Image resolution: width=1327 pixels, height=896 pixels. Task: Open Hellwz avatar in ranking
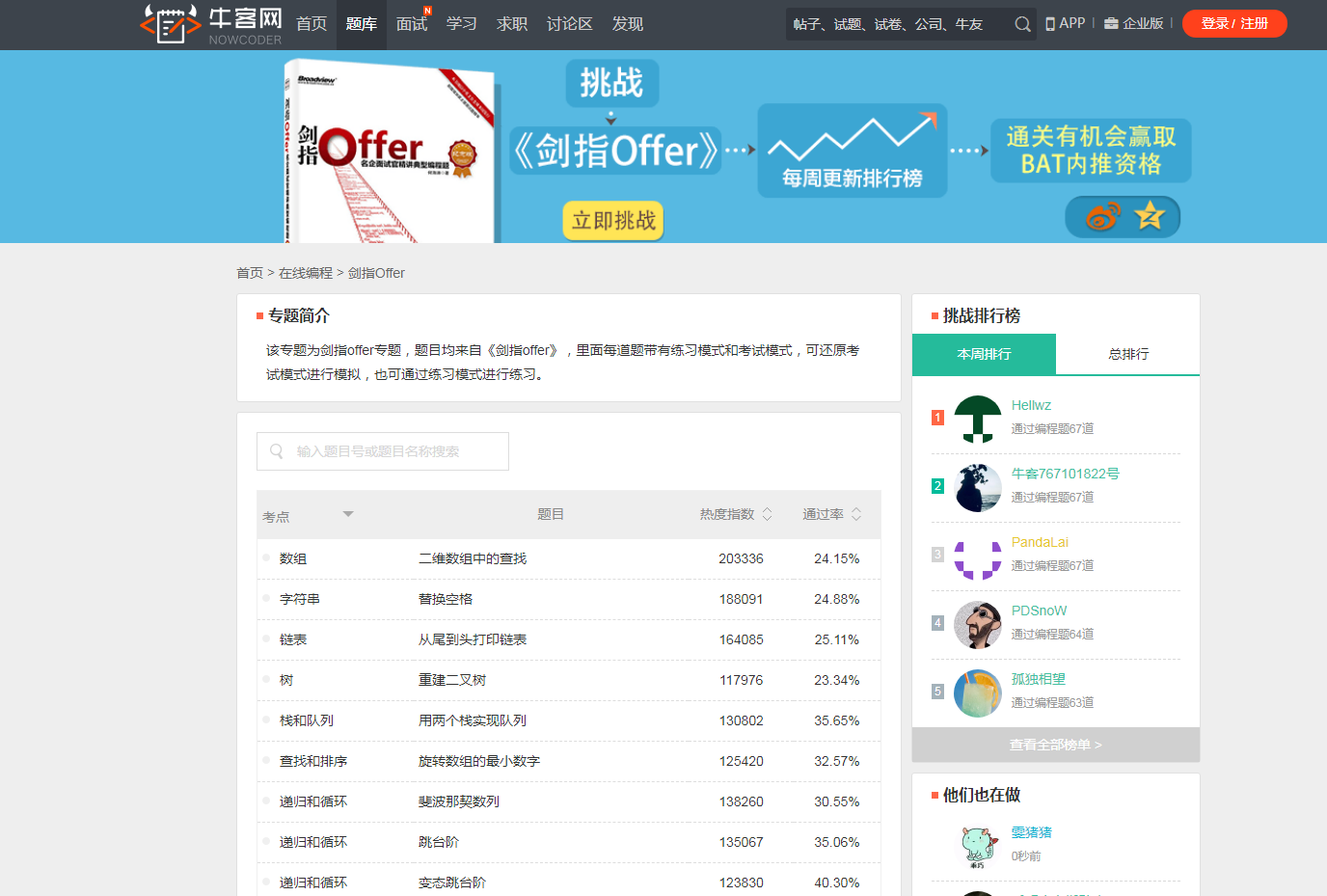click(978, 420)
